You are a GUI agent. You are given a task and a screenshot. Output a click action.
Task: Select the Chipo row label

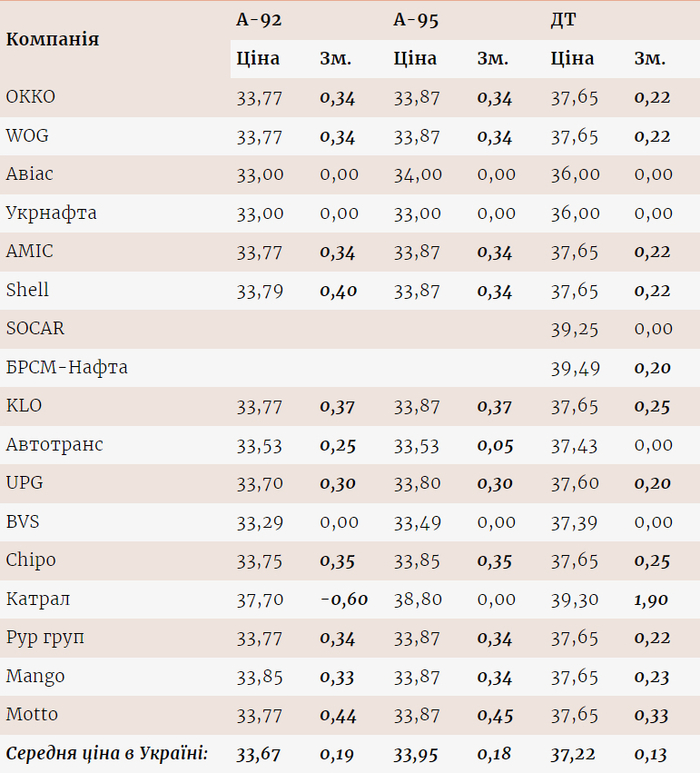31,560
